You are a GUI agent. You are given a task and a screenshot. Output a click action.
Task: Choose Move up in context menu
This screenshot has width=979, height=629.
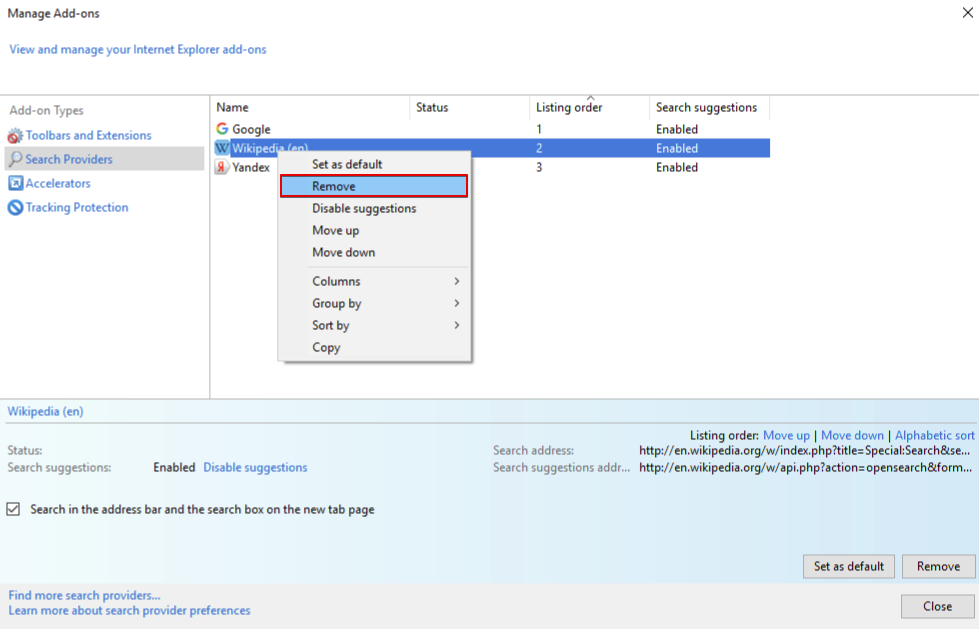pos(375,230)
